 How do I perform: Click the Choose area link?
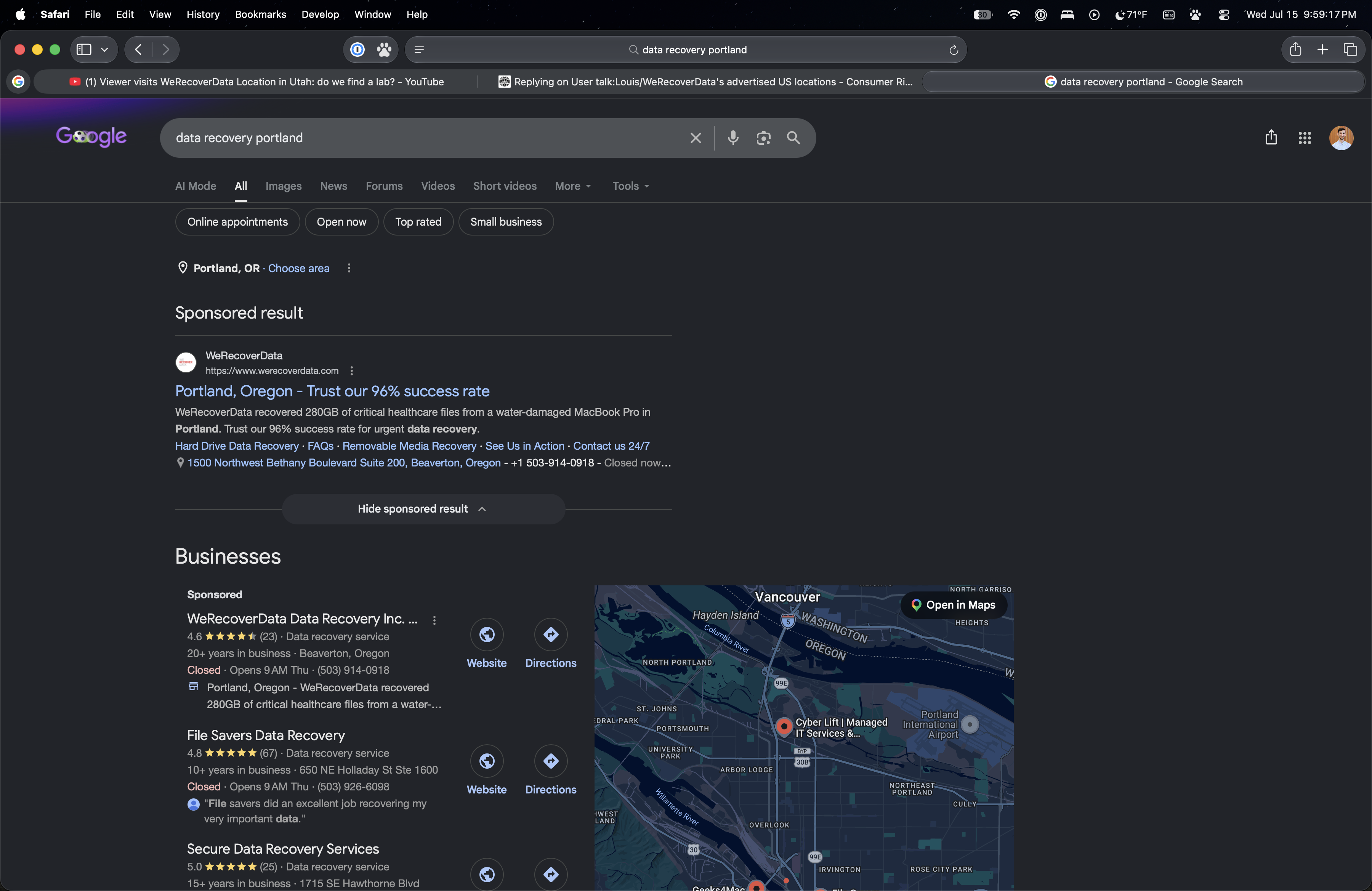coord(299,268)
